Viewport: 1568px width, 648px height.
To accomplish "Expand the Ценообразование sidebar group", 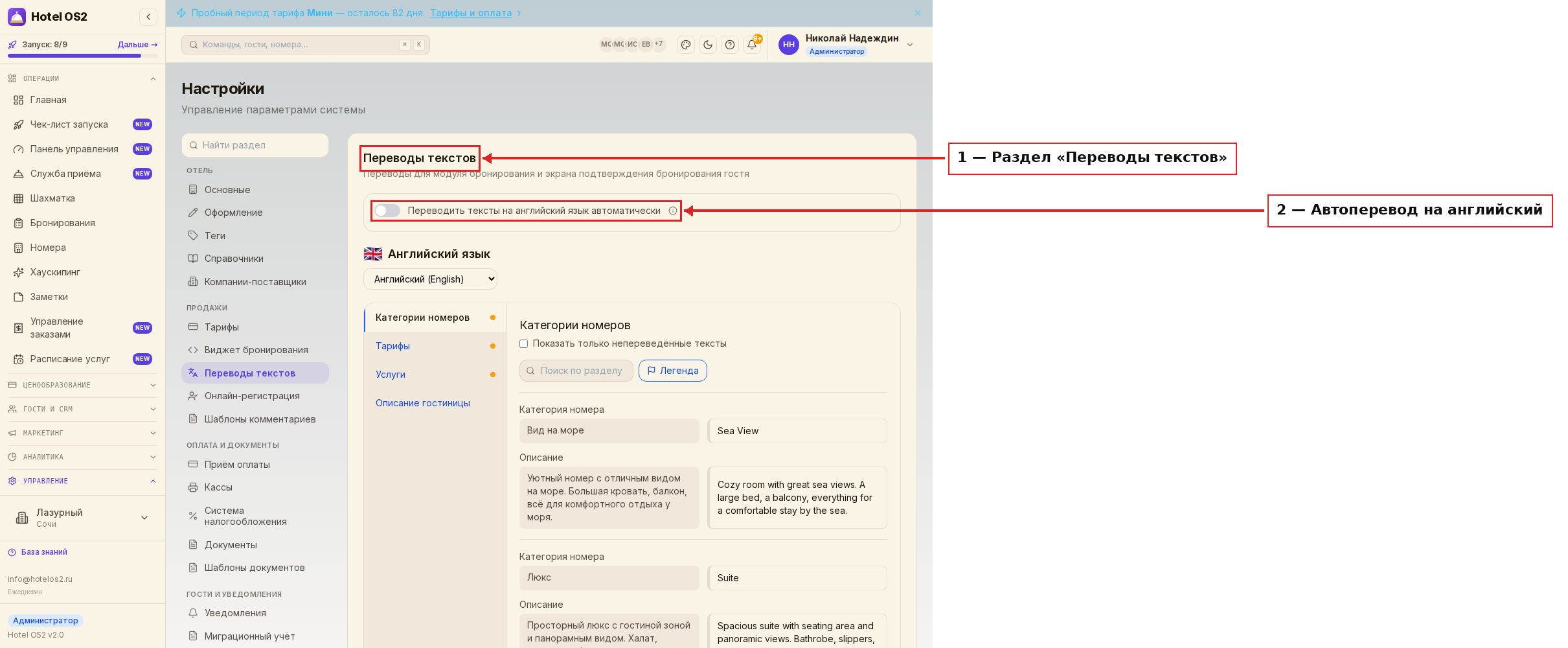I will point(83,385).
